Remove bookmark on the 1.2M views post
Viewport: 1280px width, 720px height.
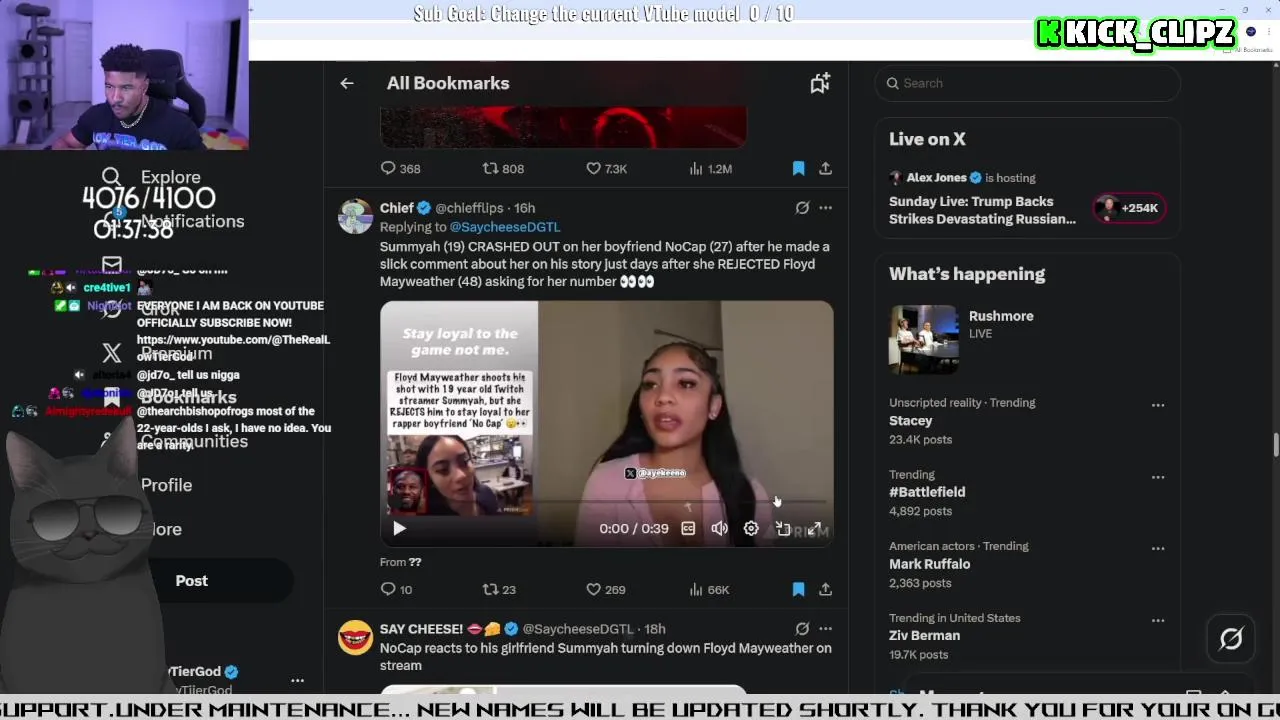click(798, 168)
